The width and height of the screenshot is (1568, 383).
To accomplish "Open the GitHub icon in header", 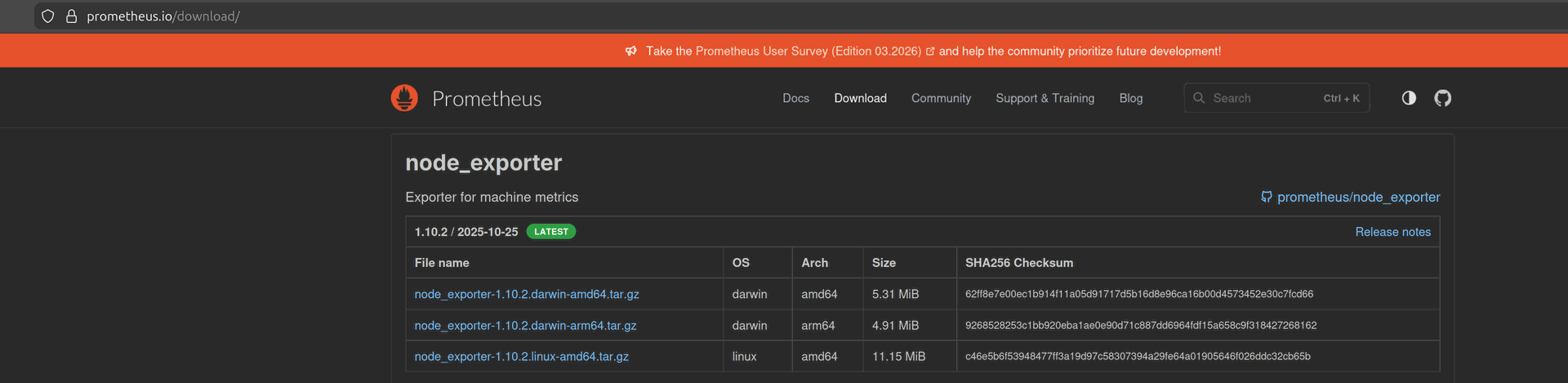I will pos(1443,98).
